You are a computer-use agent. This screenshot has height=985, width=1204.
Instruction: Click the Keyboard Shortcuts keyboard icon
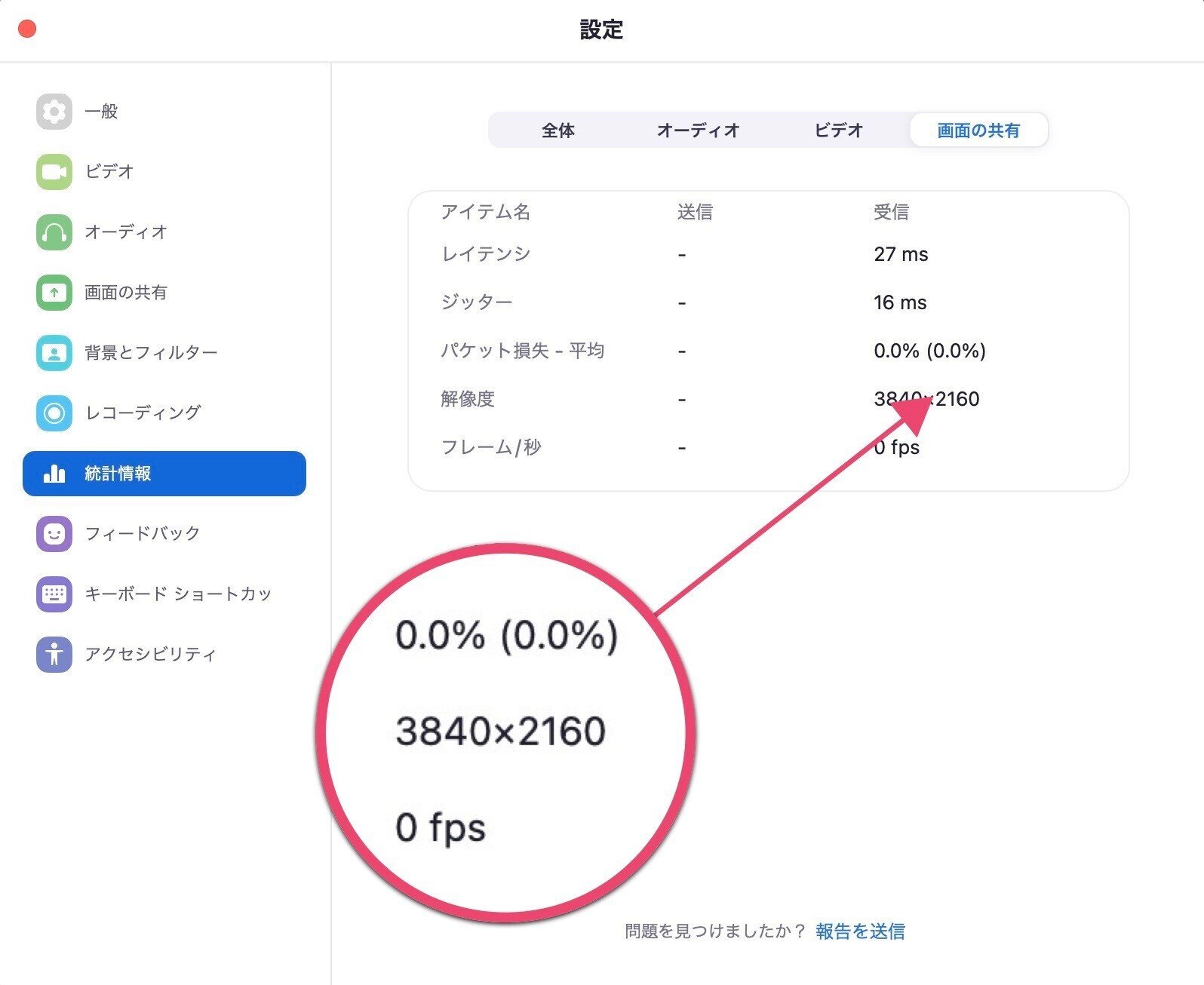click(x=54, y=594)
